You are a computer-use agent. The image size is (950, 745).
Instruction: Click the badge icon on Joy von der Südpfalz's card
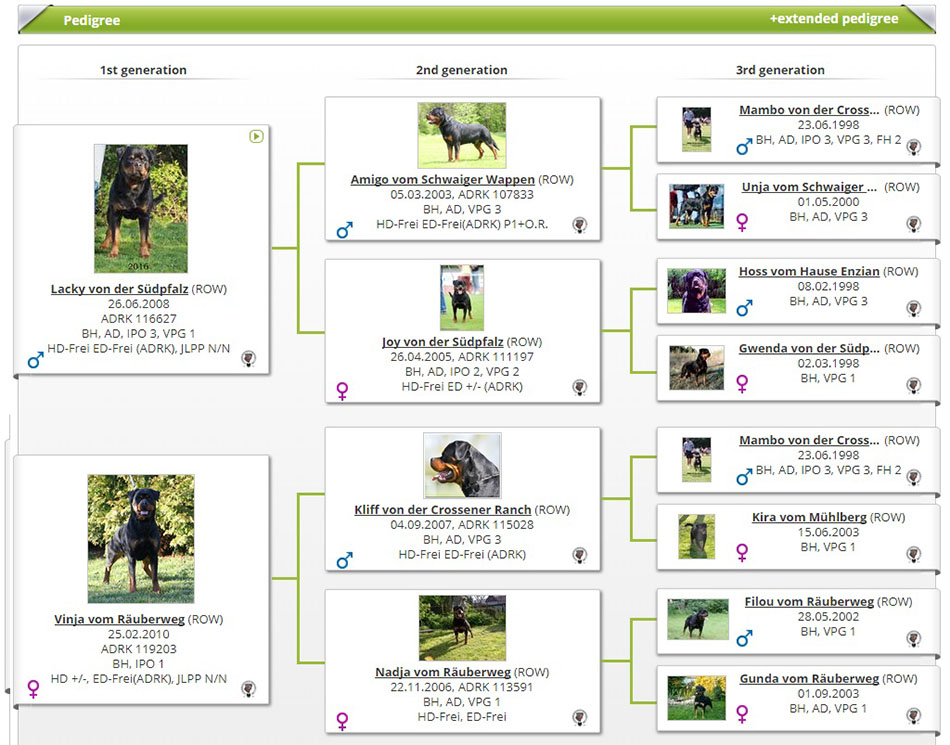click(x=580, y=387)
